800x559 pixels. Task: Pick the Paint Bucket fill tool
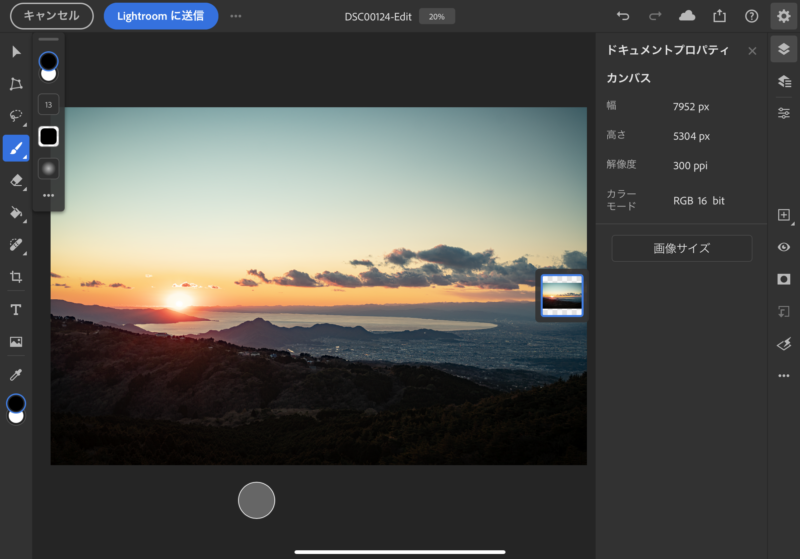[x=16, y=213]
